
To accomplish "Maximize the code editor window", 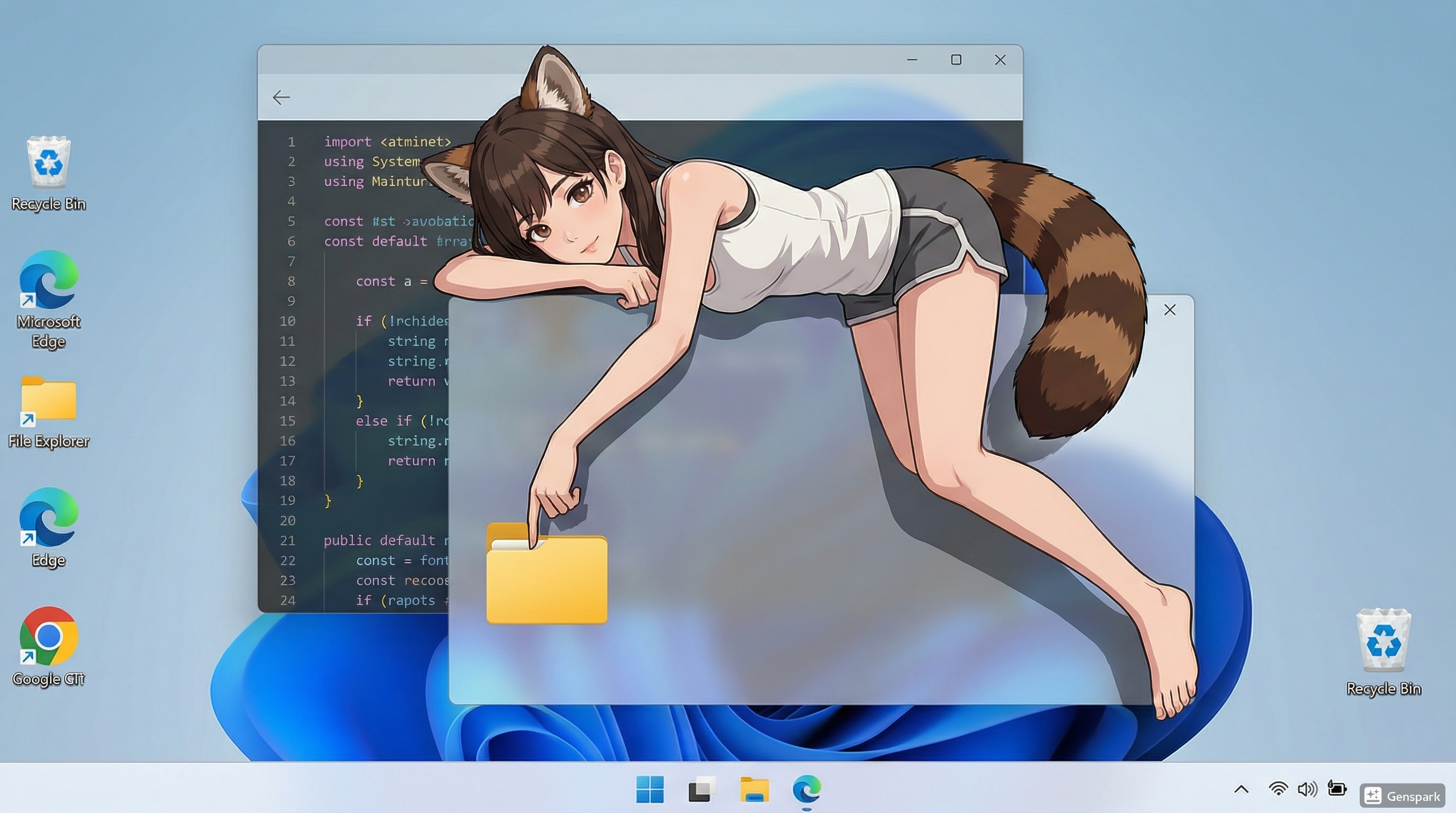I will pyautogui.click(x=956, y=60).
